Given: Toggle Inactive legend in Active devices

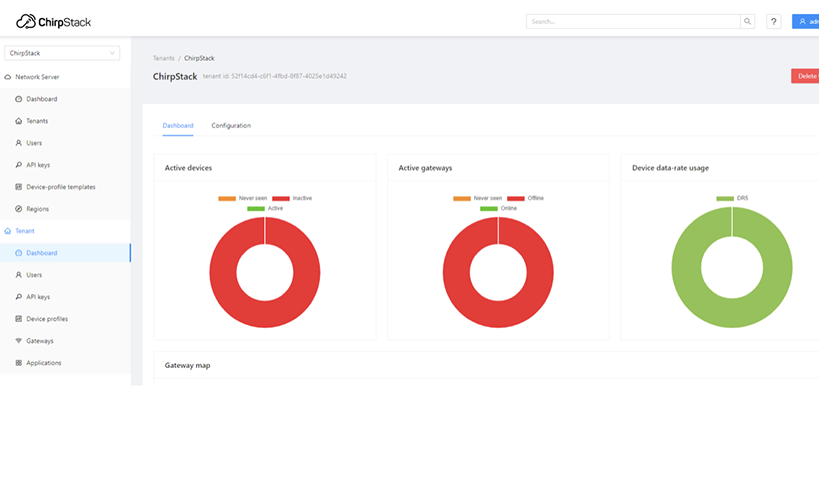Looking at the screenshot, I should pos(291,198).
